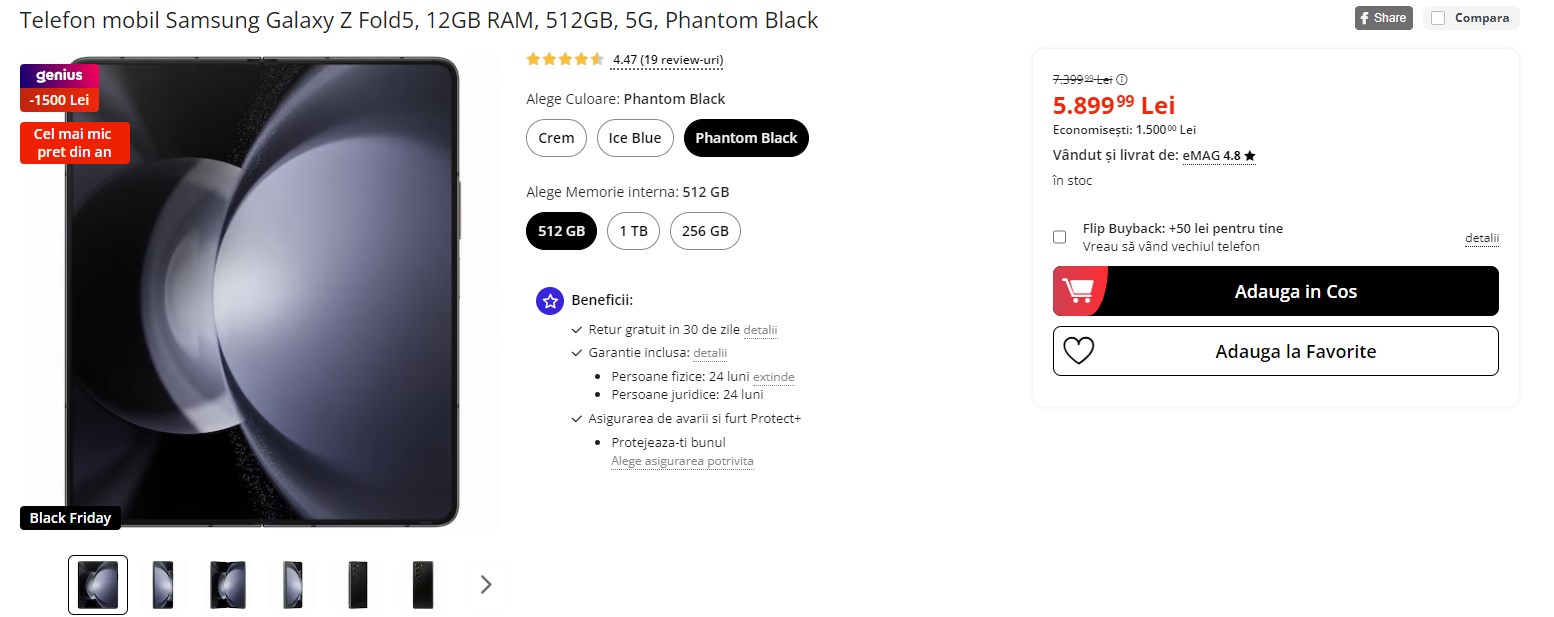The height and width of the screenshot is (617, 1554).
Task: Click the heart icon beside Adauga la Favorite
Action: coord(1077,351)
